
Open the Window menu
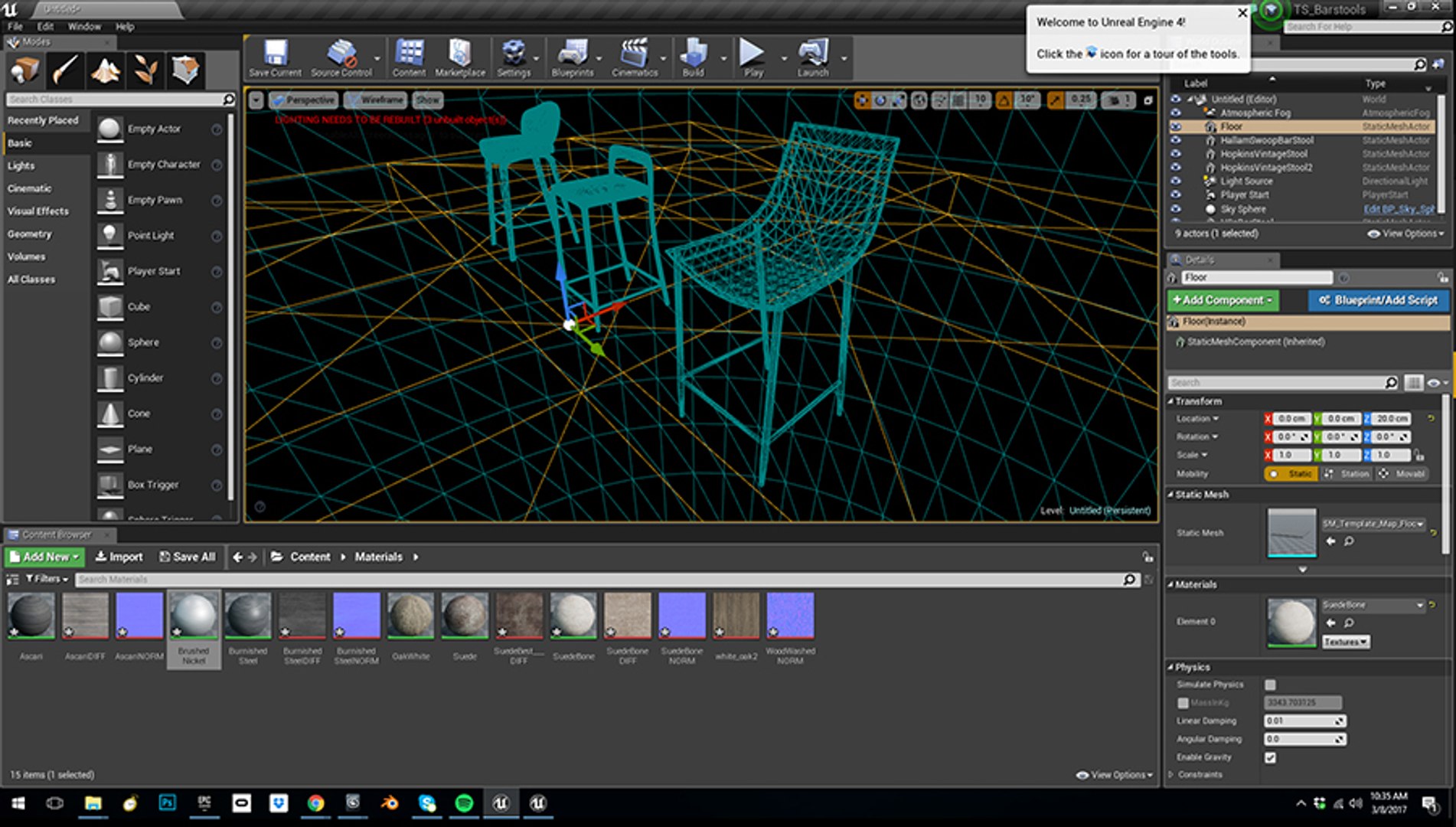(84, 26)
